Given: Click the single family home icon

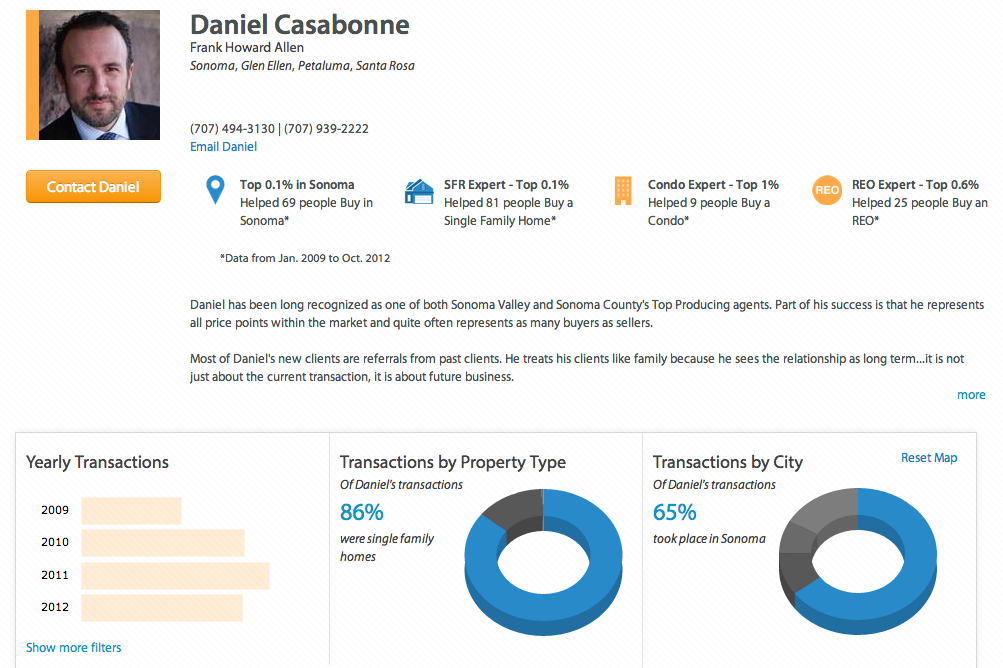Looking at the screenshot, I should 419,191.
